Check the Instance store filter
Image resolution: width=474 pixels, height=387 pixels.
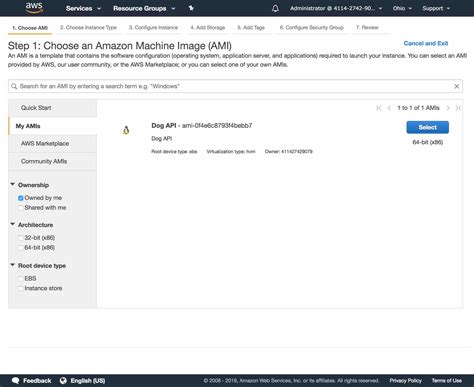21,288
